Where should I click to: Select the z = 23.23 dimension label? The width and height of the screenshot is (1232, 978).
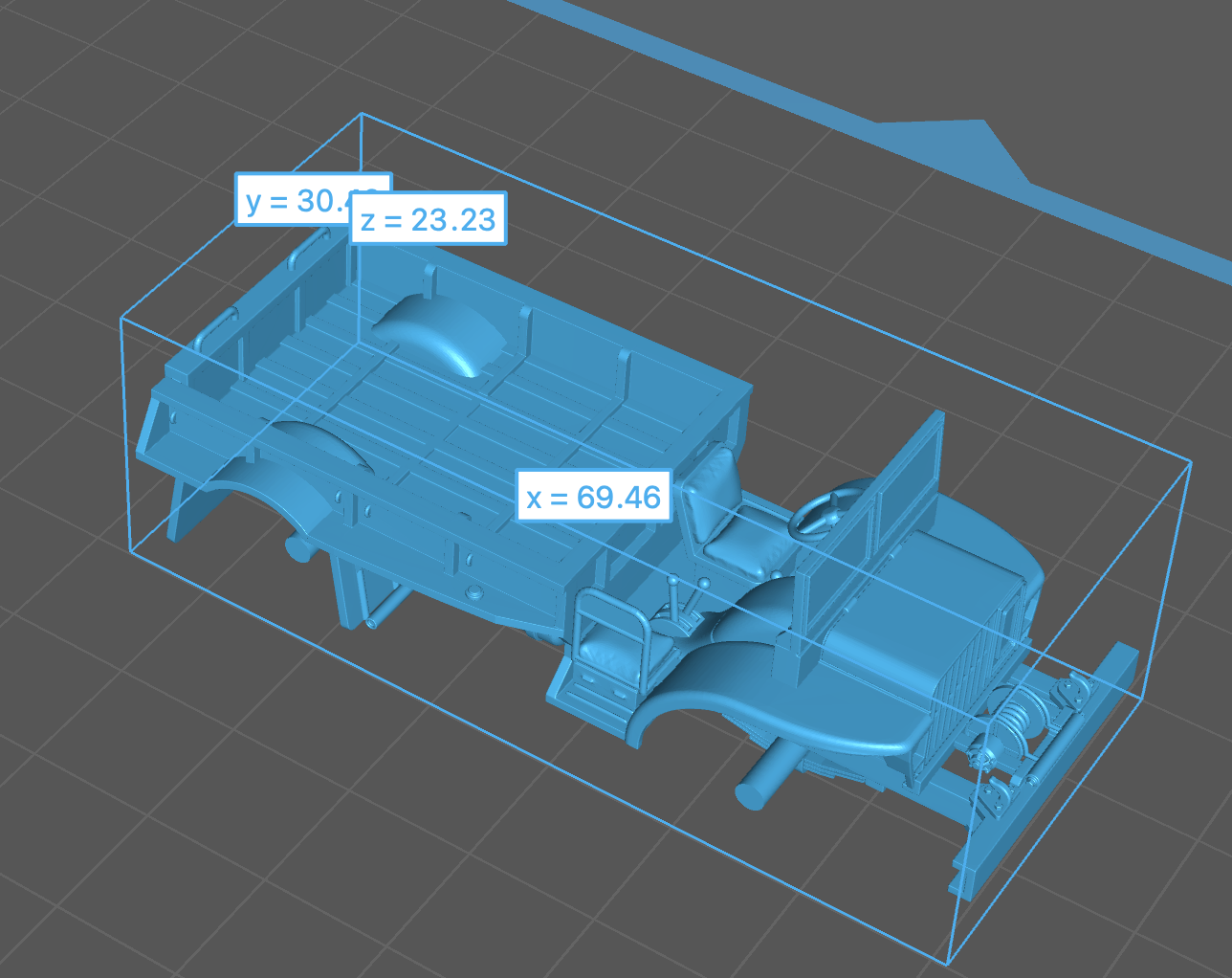pyautogui.click(x=428, y=220)
